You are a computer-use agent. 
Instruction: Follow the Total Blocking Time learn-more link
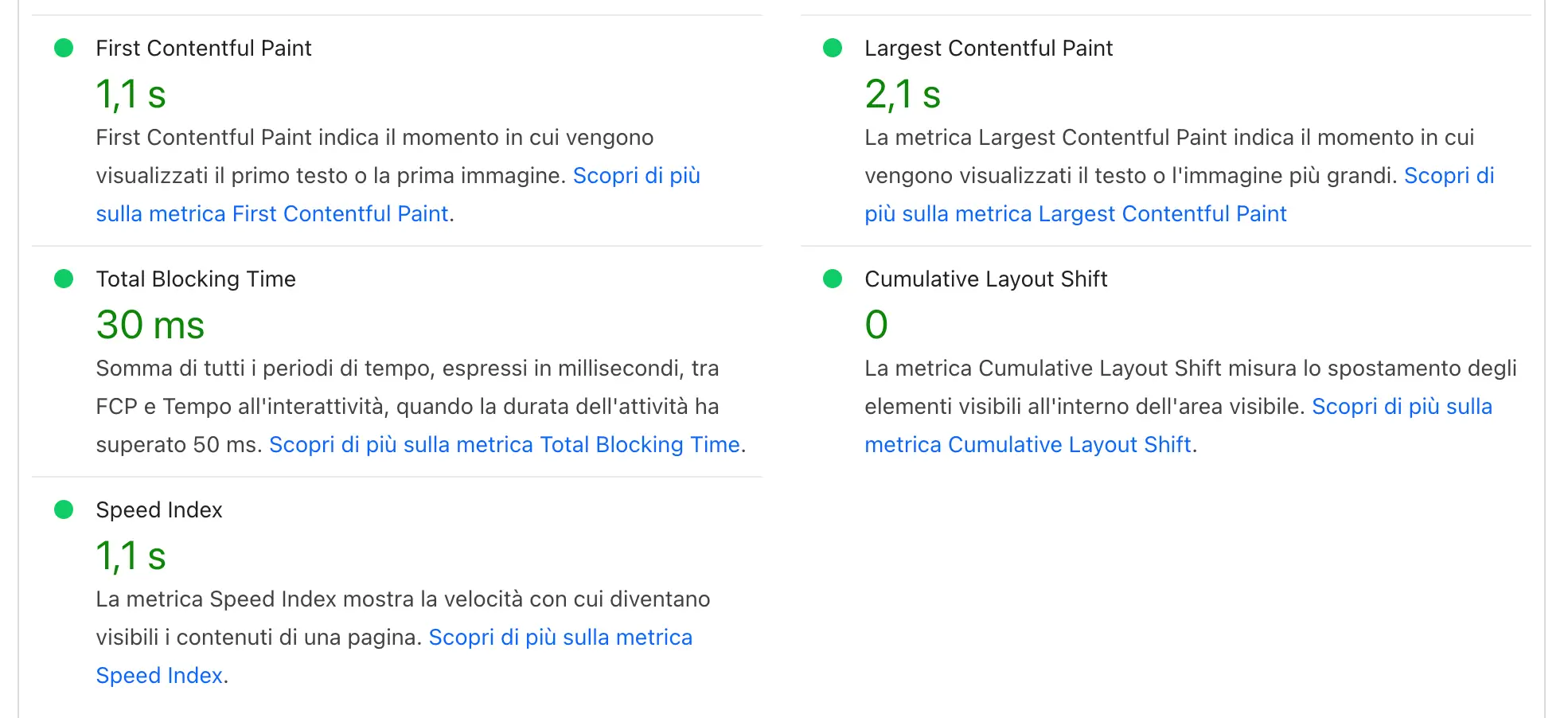click(x=505, y=444)
